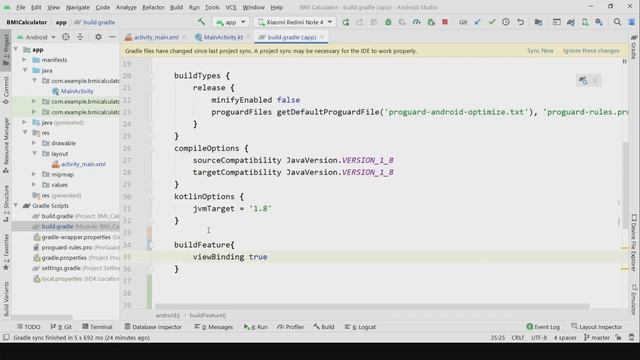This screenshot has height=360, width=640.
Task: Open the Device File Explorer side panel
Action: pos(634,243)
